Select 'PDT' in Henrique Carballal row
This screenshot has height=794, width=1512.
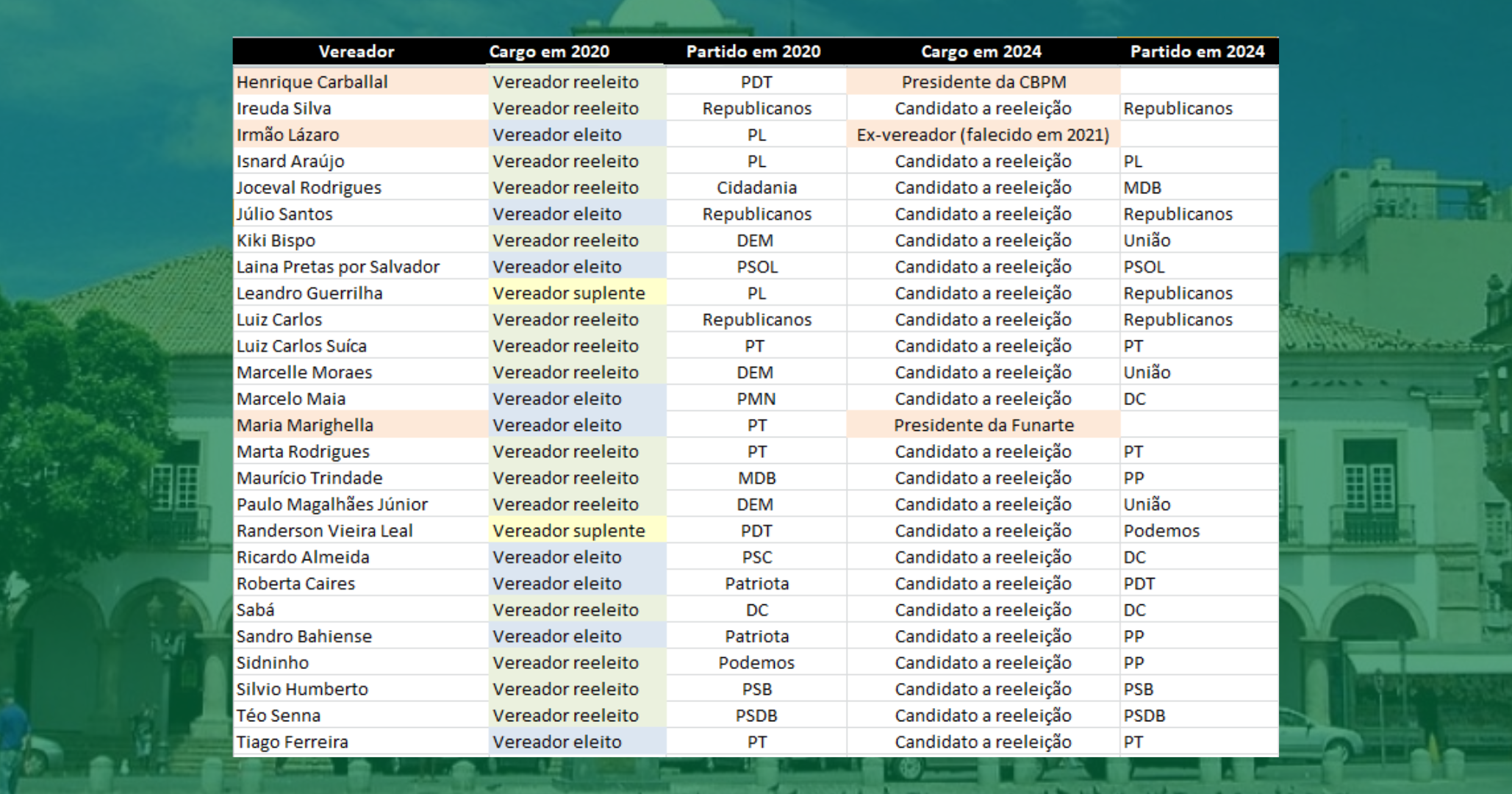pos(756,82)
